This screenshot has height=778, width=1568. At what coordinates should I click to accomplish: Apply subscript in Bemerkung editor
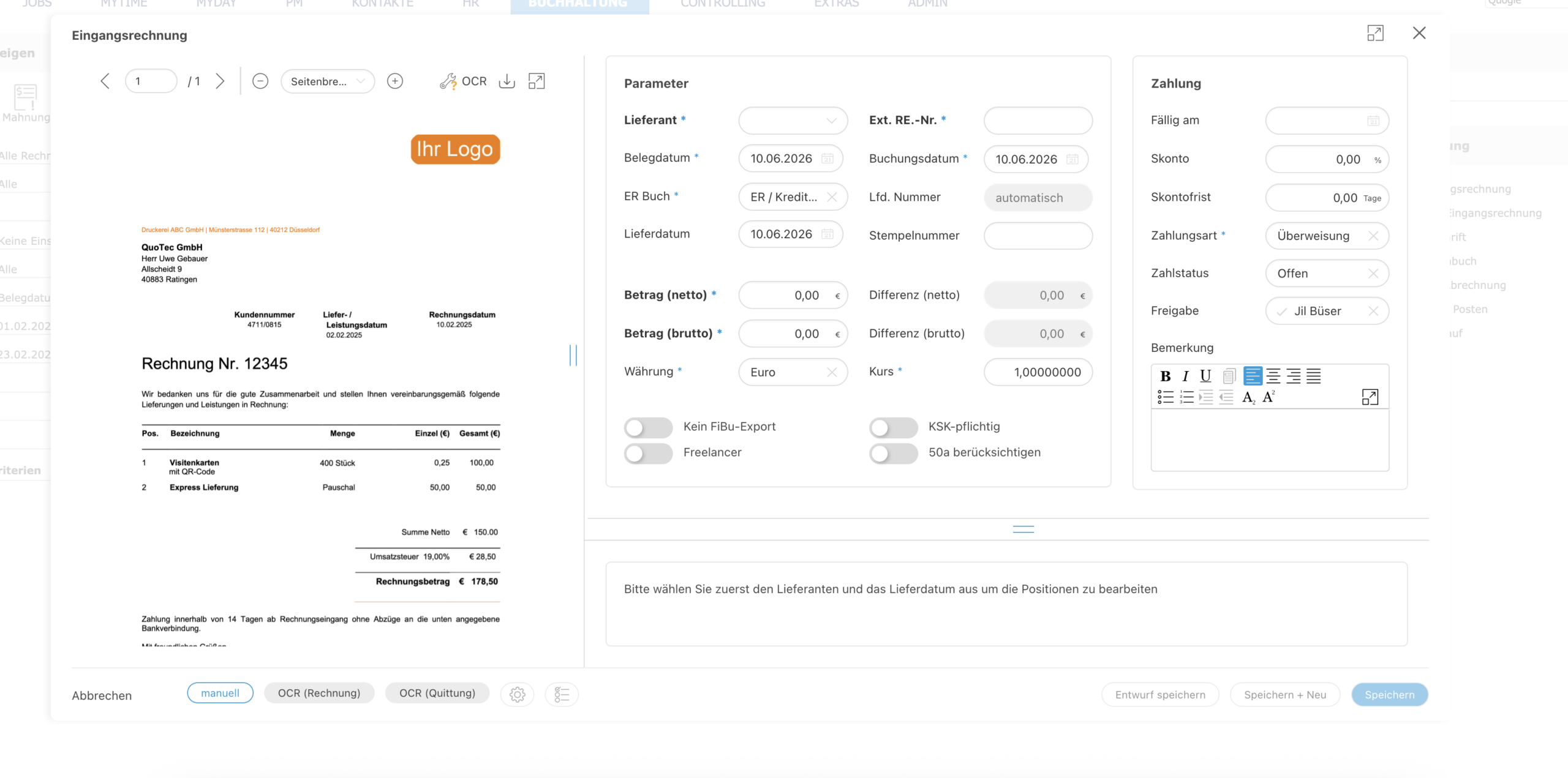click(x=1248, y=397)
